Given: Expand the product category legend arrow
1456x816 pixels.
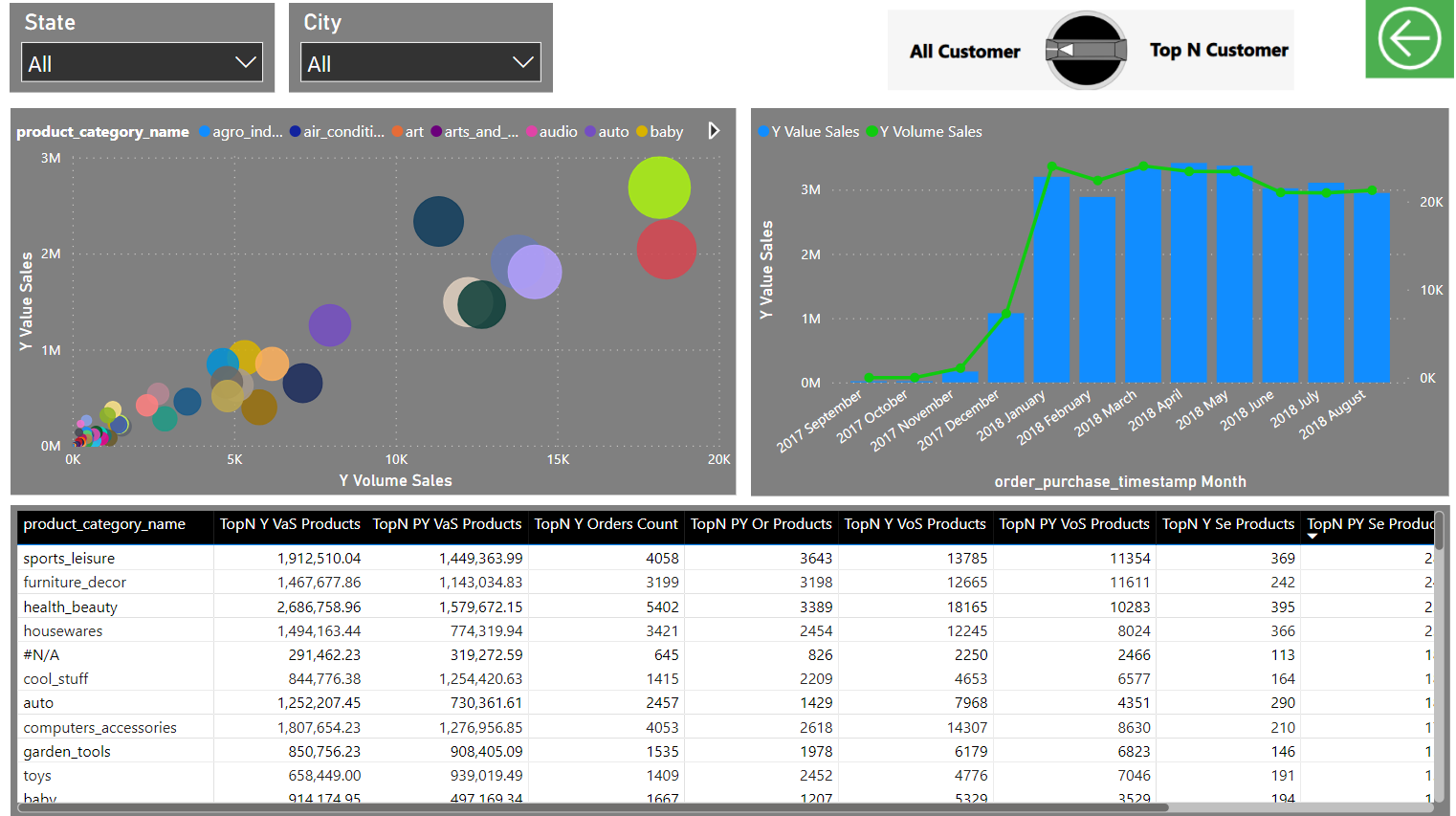Looking at the screenshot, I should [714, 131].
